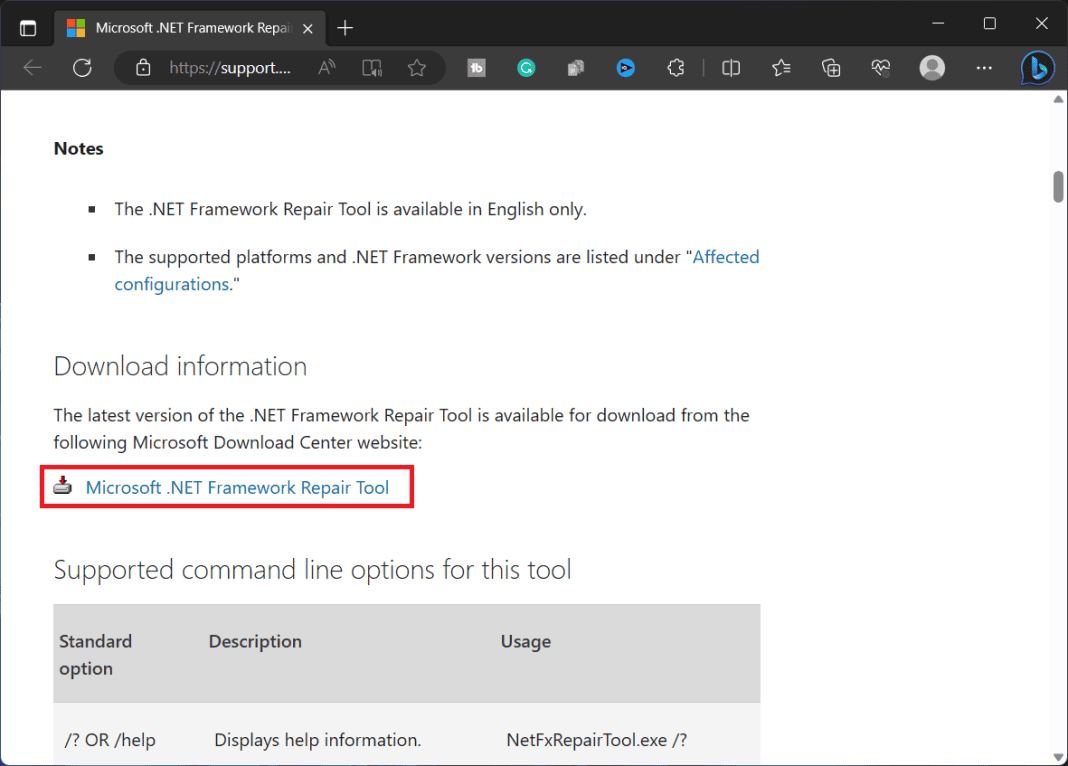Start Read aloud for this page
The width and height of the screenshot is (1068, 766).
pos(326,67)
